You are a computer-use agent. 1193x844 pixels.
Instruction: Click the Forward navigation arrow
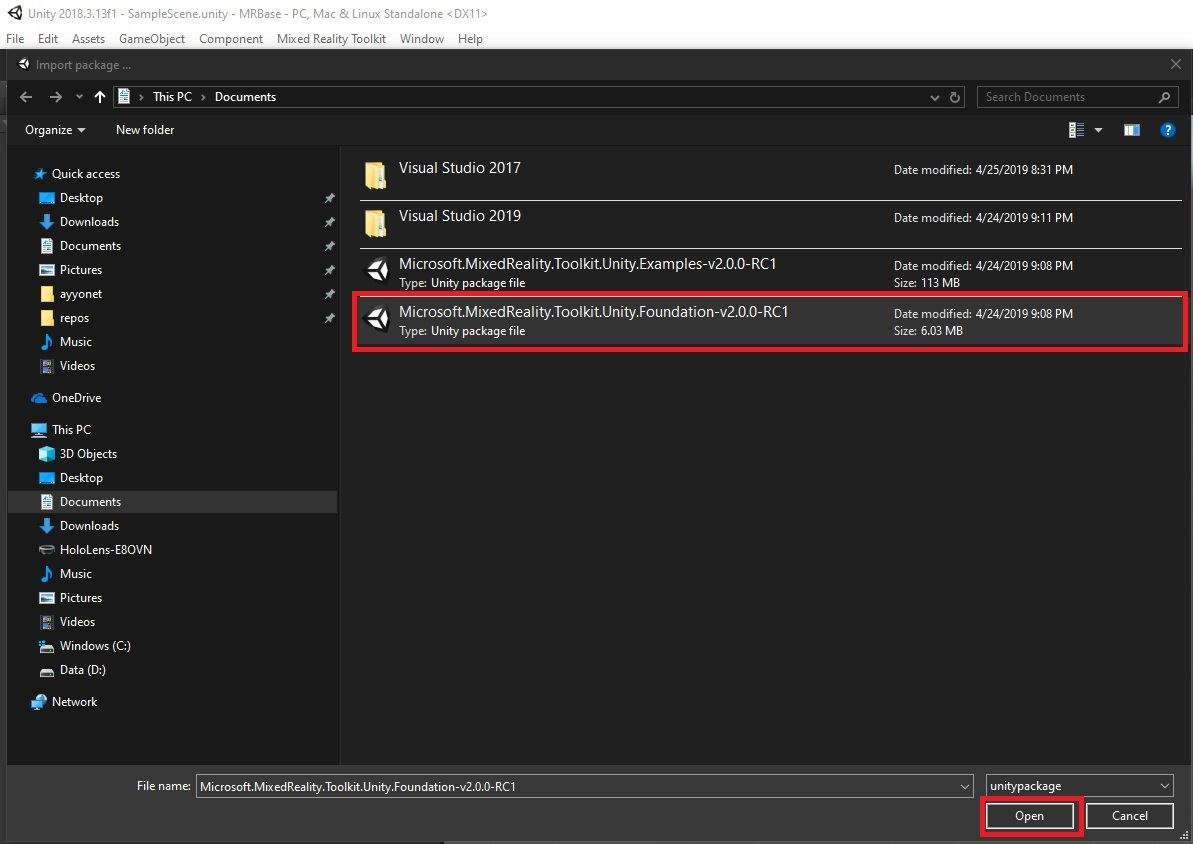click(x=55, y=97)
